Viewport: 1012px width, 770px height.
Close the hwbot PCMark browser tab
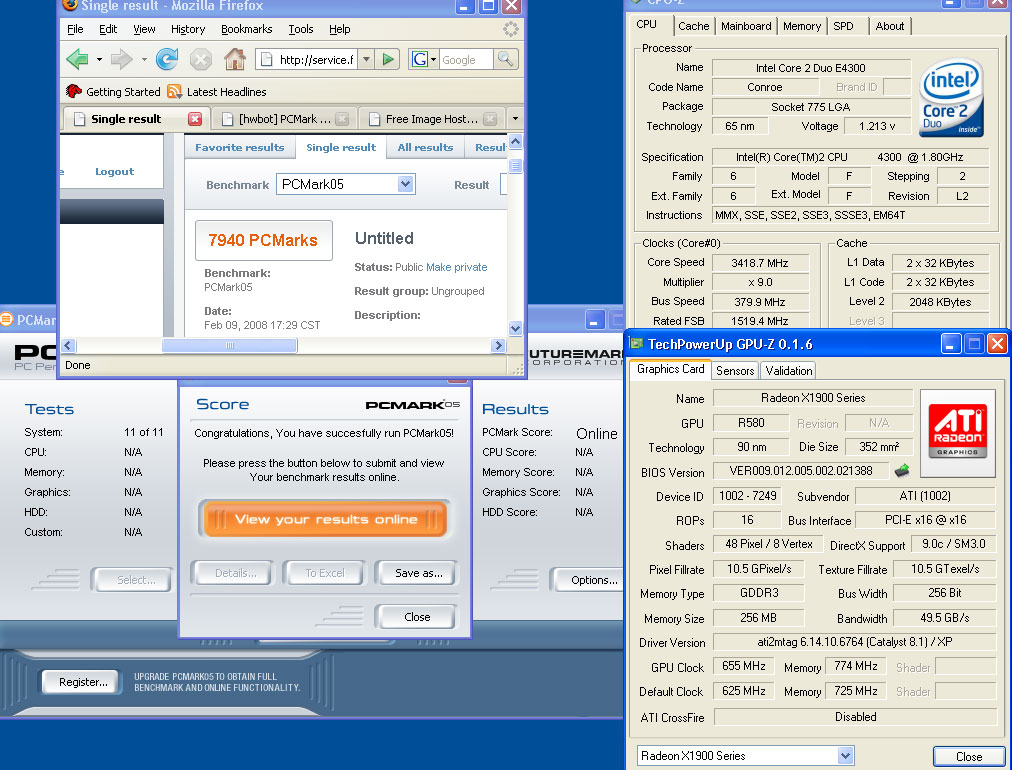point(342,119)
